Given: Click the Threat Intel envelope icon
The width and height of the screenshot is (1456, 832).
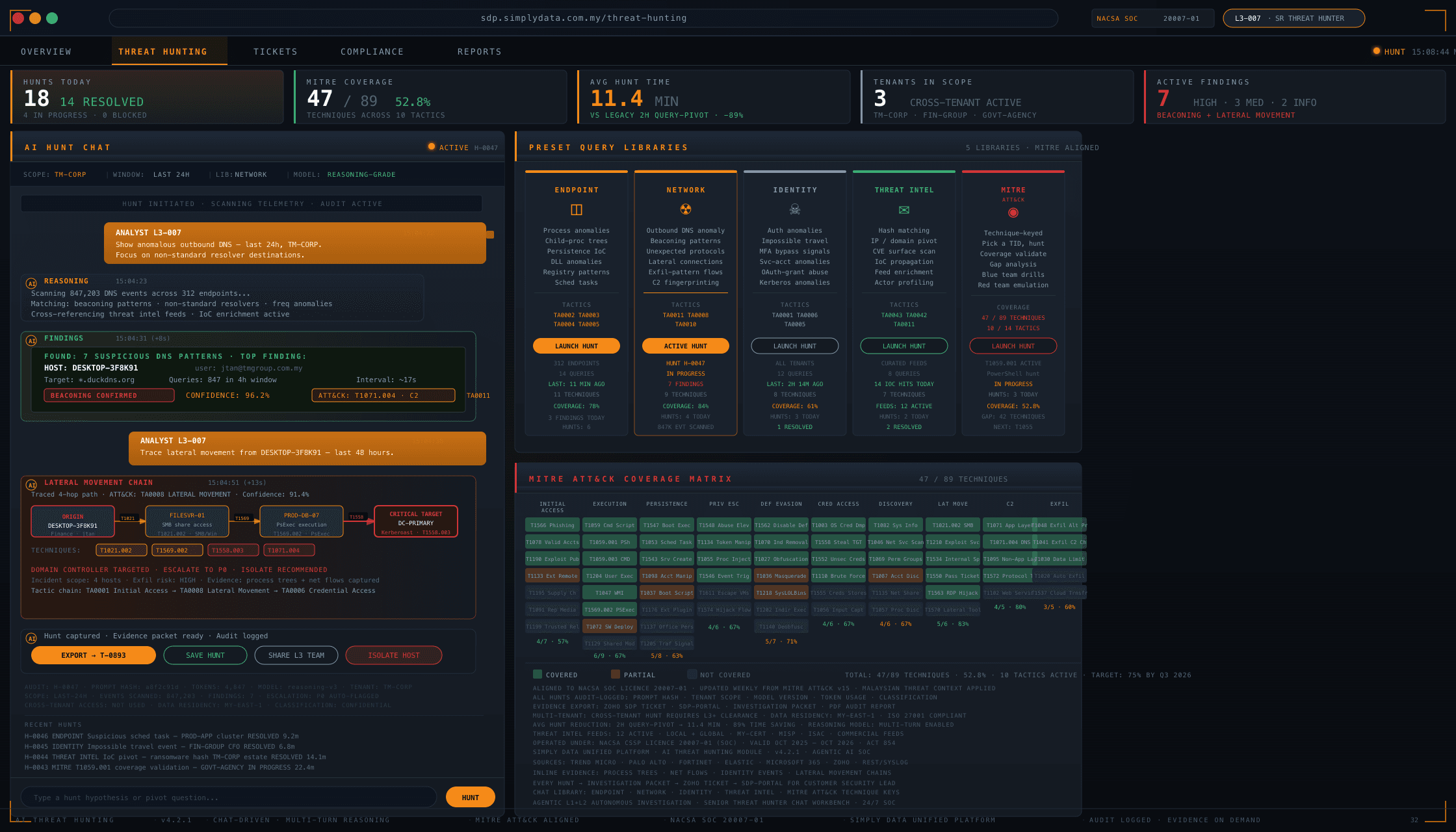Looking at the screenshot, I should click(x=904, y=210).
